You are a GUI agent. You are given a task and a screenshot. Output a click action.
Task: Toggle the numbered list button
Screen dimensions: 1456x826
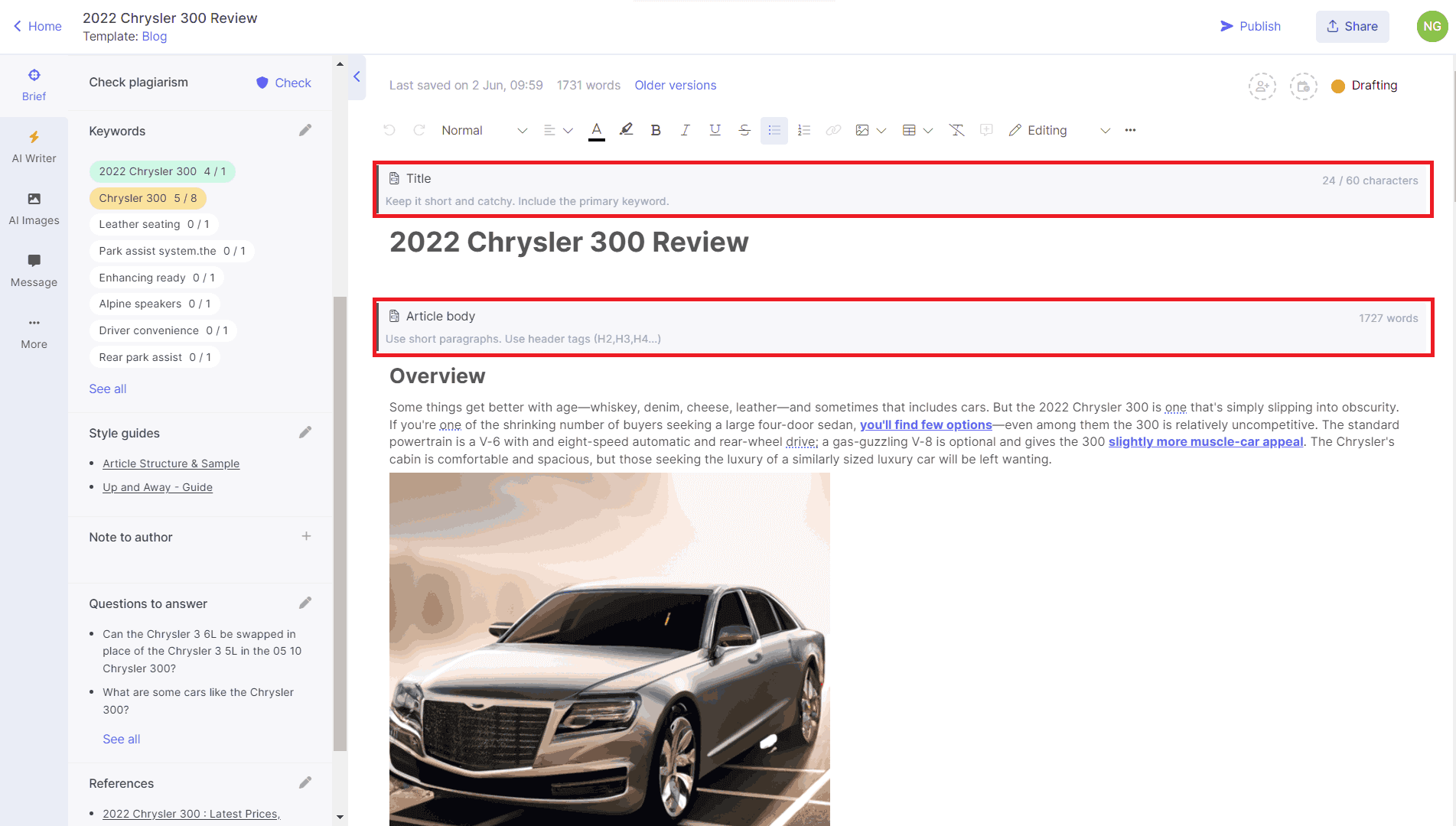pos(803,130)
